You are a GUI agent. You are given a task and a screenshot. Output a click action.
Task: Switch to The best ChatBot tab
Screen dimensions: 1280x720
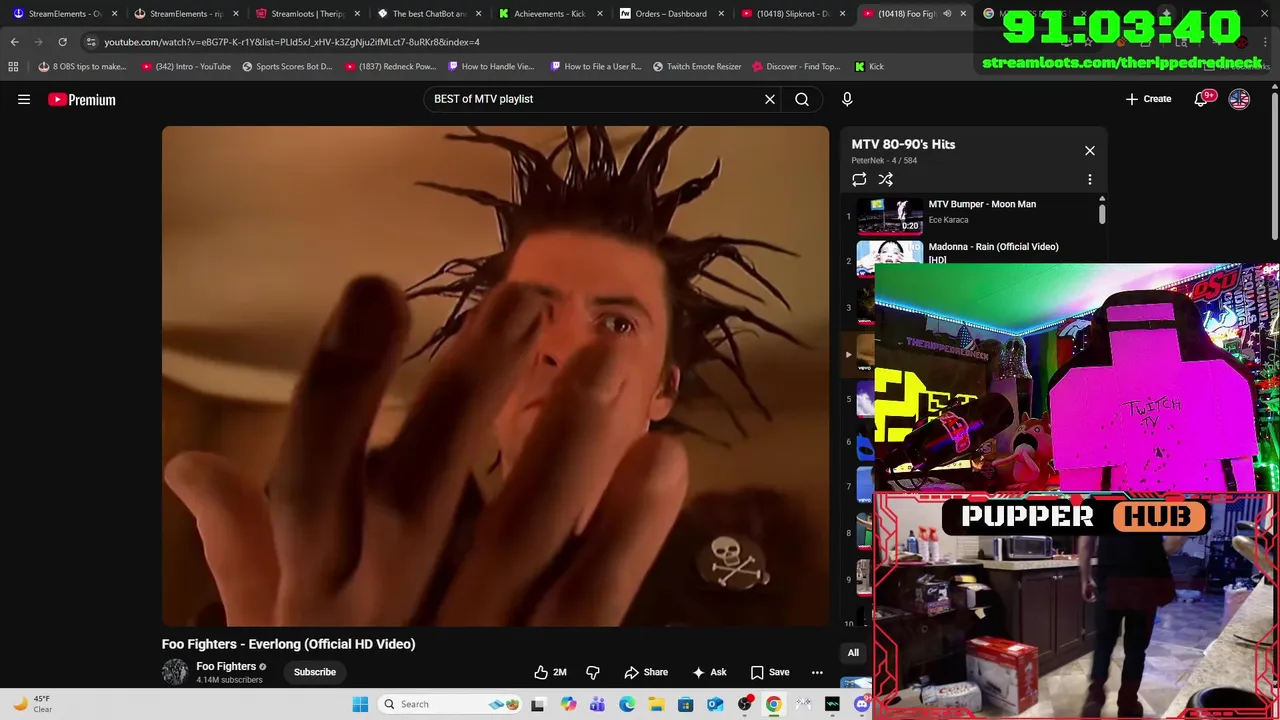(x=428, y=14)
